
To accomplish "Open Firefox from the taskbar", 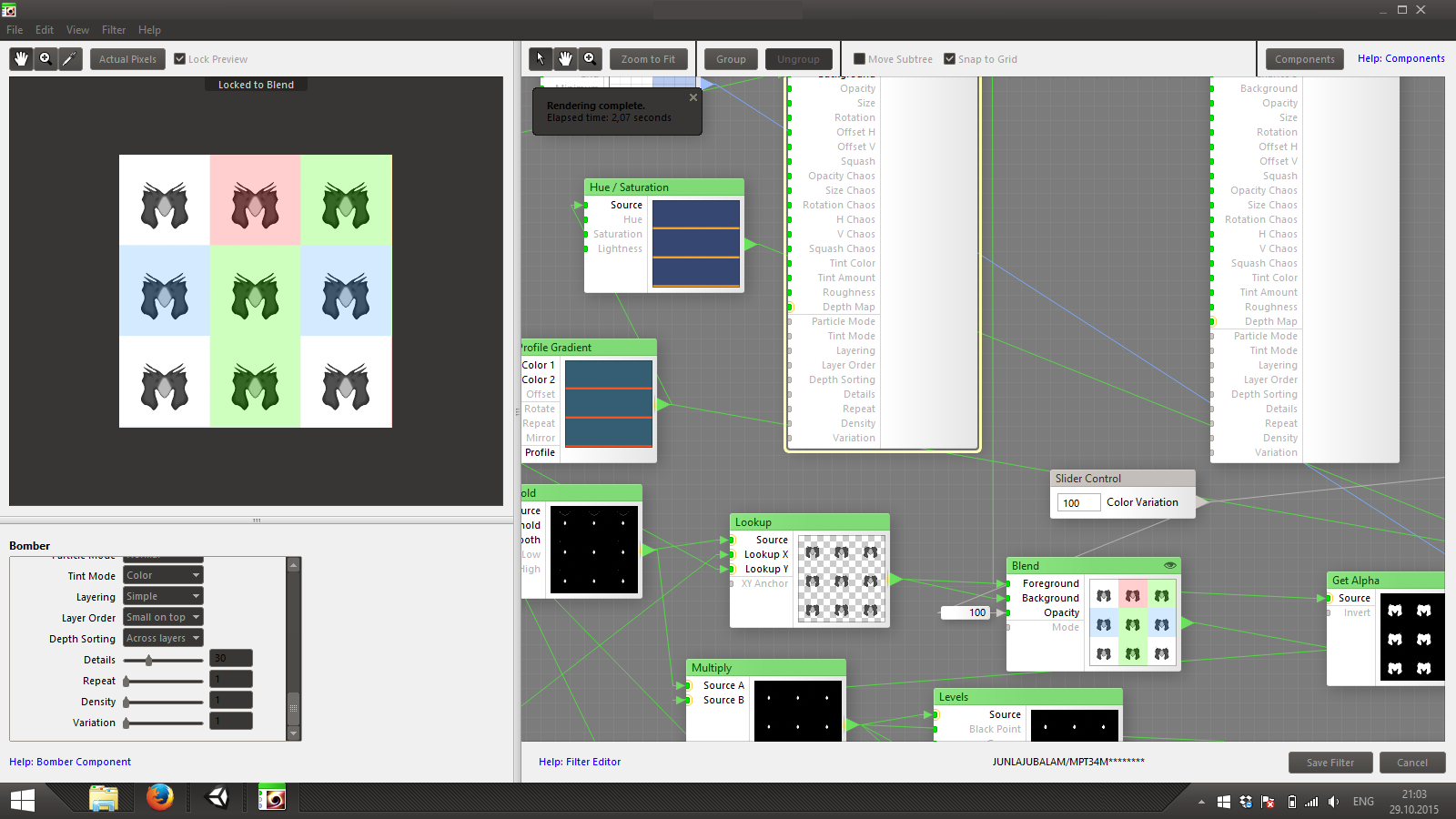I will tap(160, 798).
